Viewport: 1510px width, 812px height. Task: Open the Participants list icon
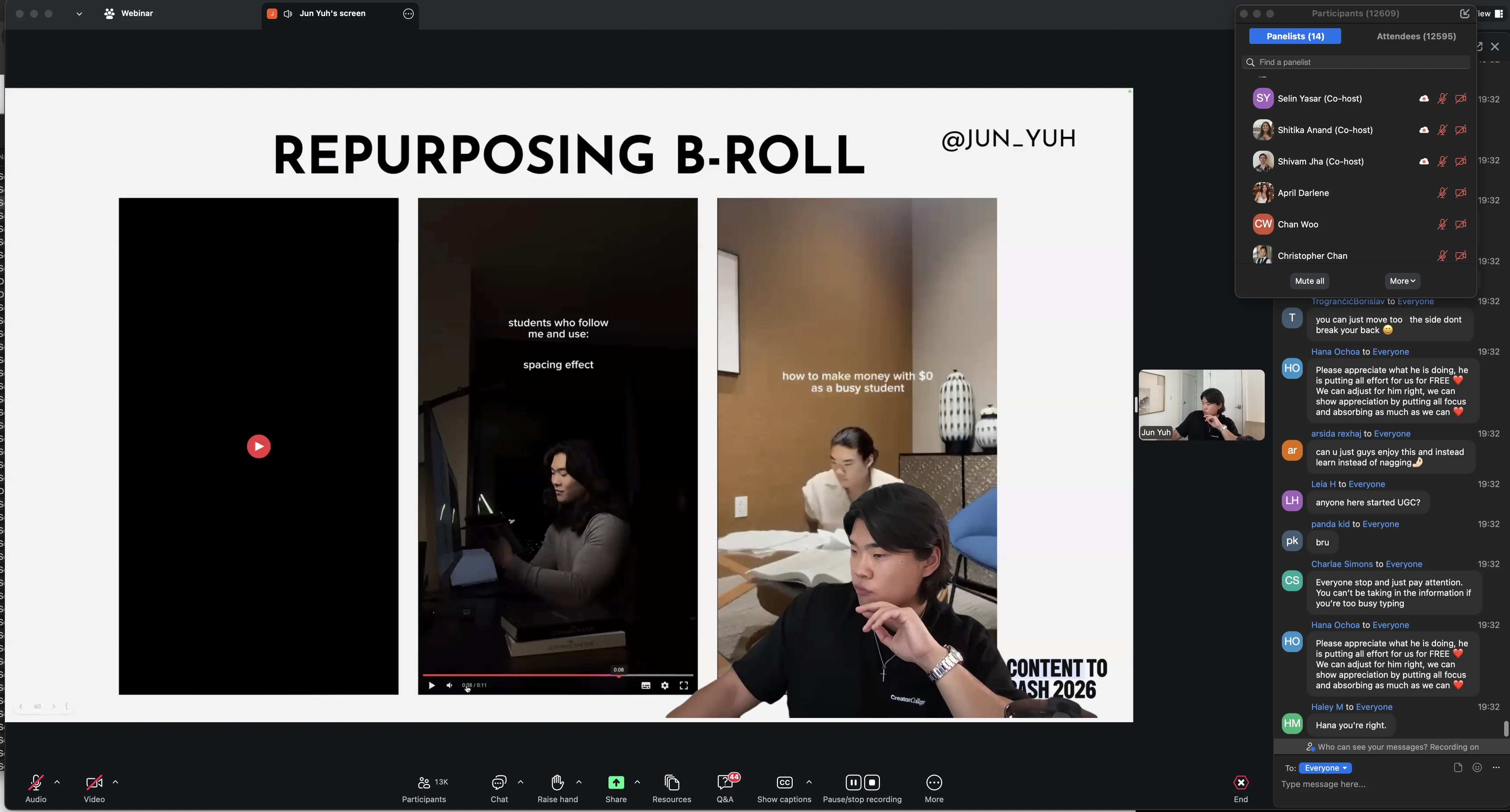click(424, 783)
